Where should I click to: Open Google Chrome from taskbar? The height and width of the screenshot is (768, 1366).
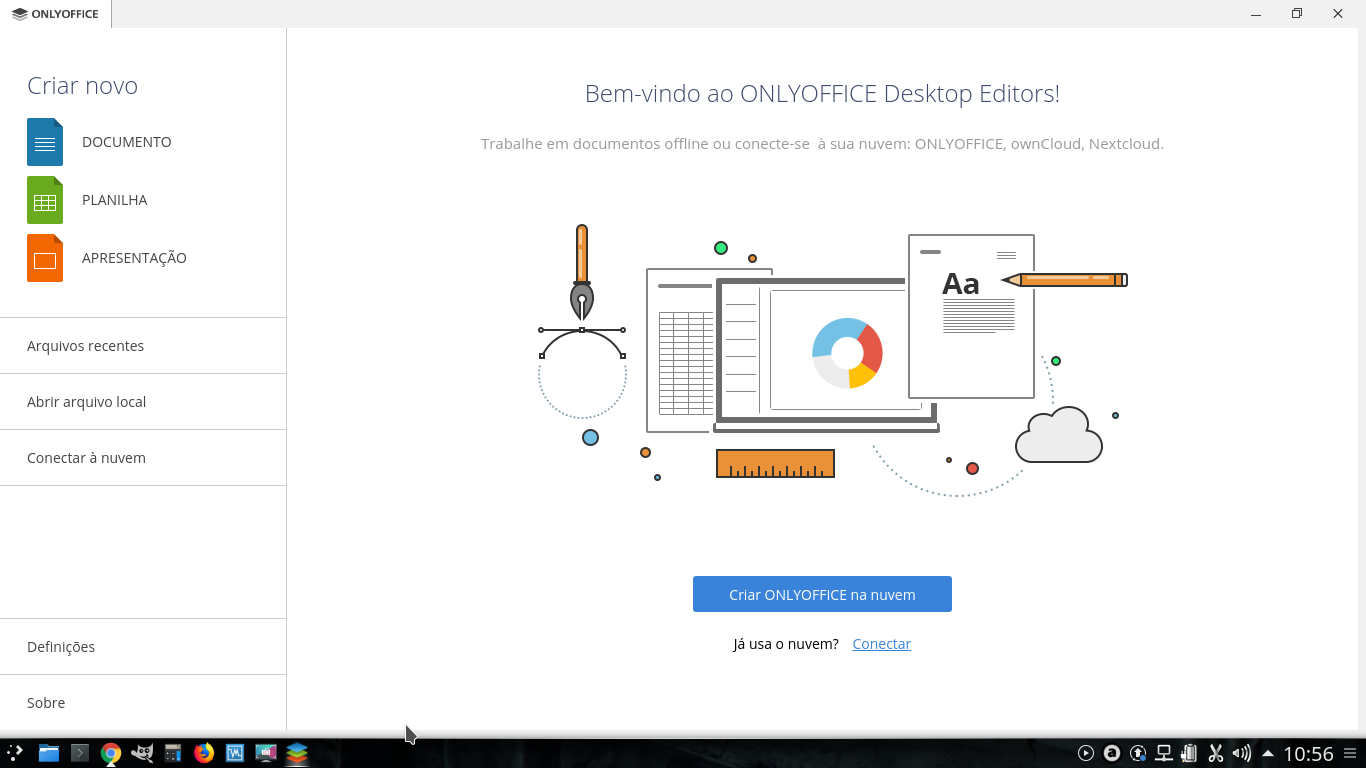[111, 753]
